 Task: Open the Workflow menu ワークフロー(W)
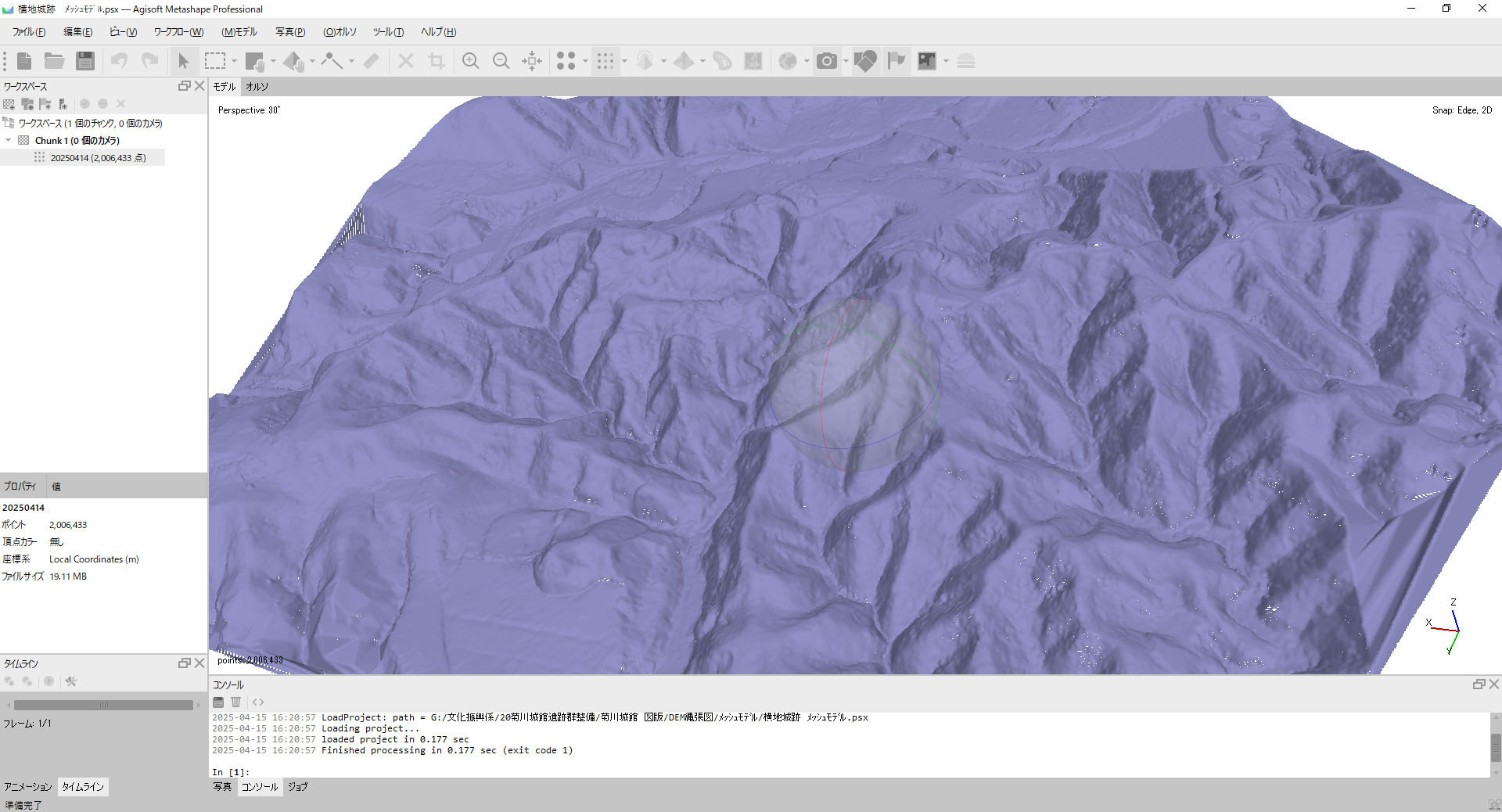pos(178,32)
